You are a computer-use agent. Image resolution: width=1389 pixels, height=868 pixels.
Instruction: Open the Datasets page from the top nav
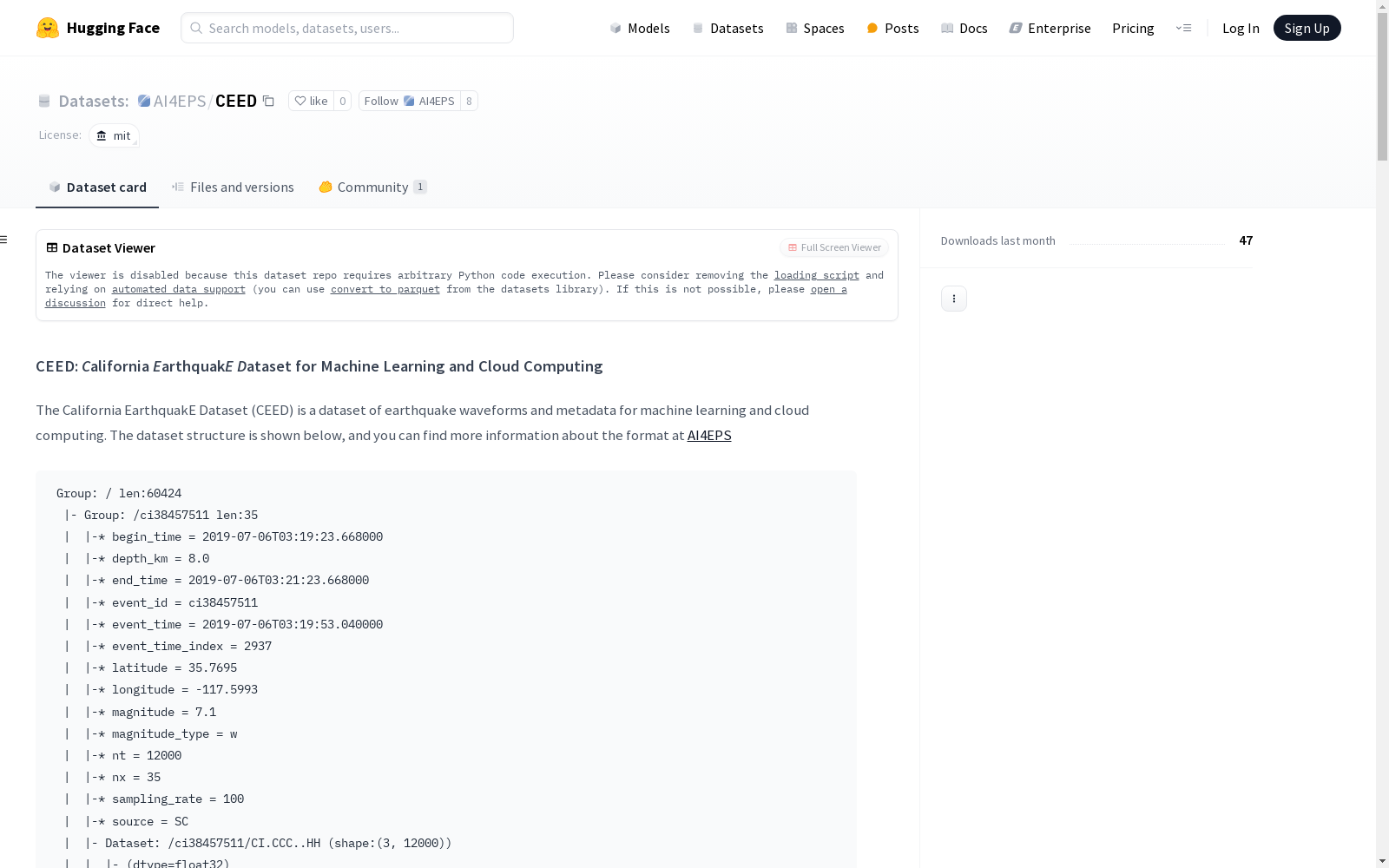[x=727, y=28]
